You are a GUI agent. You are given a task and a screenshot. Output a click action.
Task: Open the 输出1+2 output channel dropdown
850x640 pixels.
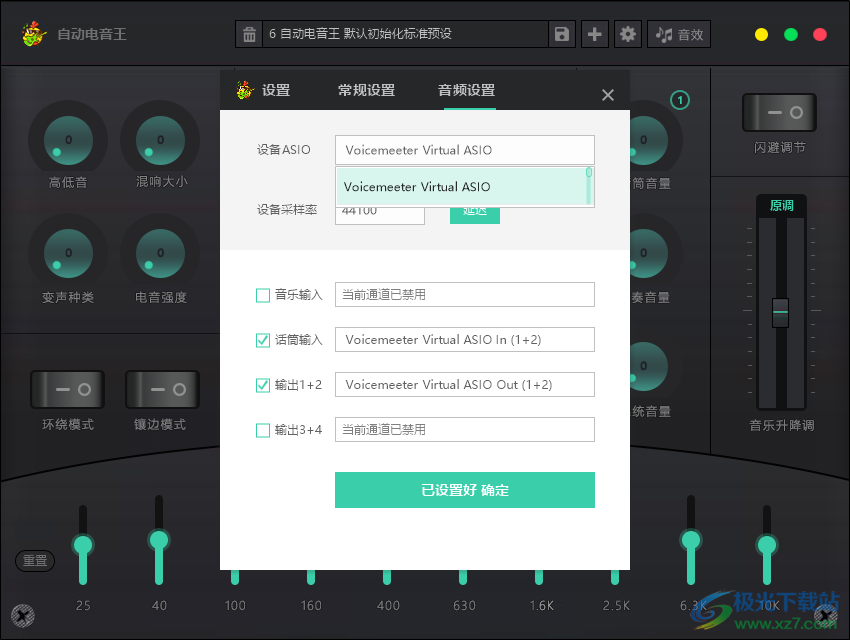tap(464, 384)
